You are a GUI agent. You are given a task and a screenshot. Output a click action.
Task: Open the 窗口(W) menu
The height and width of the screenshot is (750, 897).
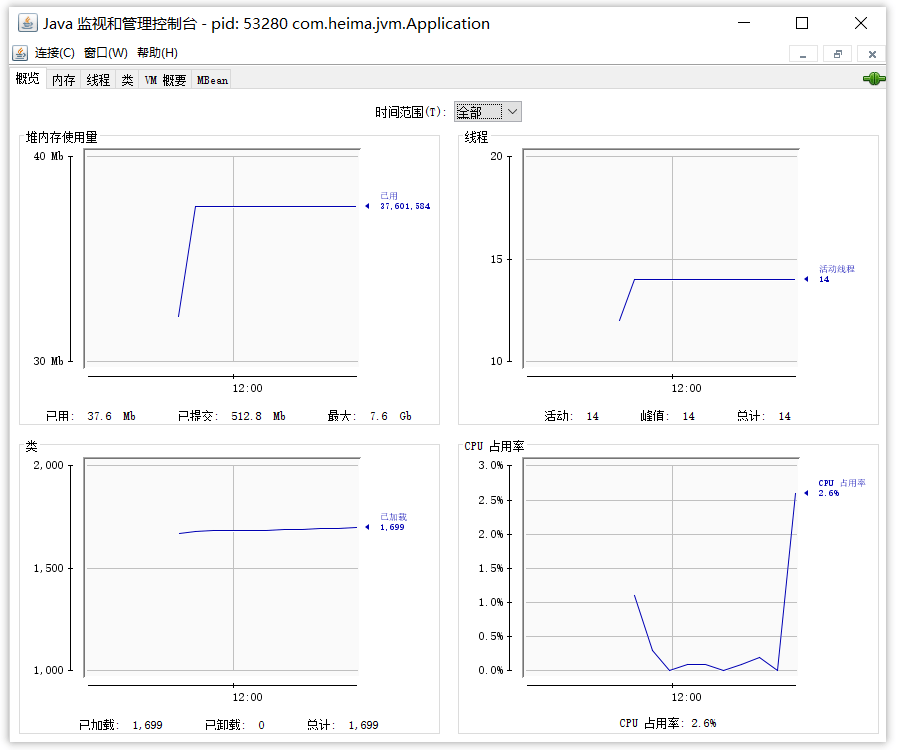(106, 53)
